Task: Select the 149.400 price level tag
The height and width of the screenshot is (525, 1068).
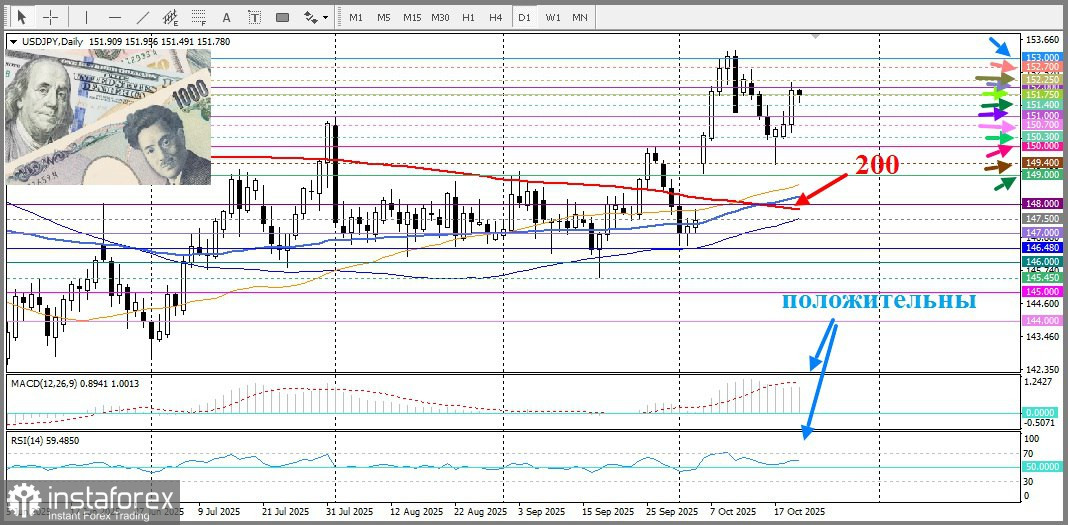Action: click(1041, 163)
